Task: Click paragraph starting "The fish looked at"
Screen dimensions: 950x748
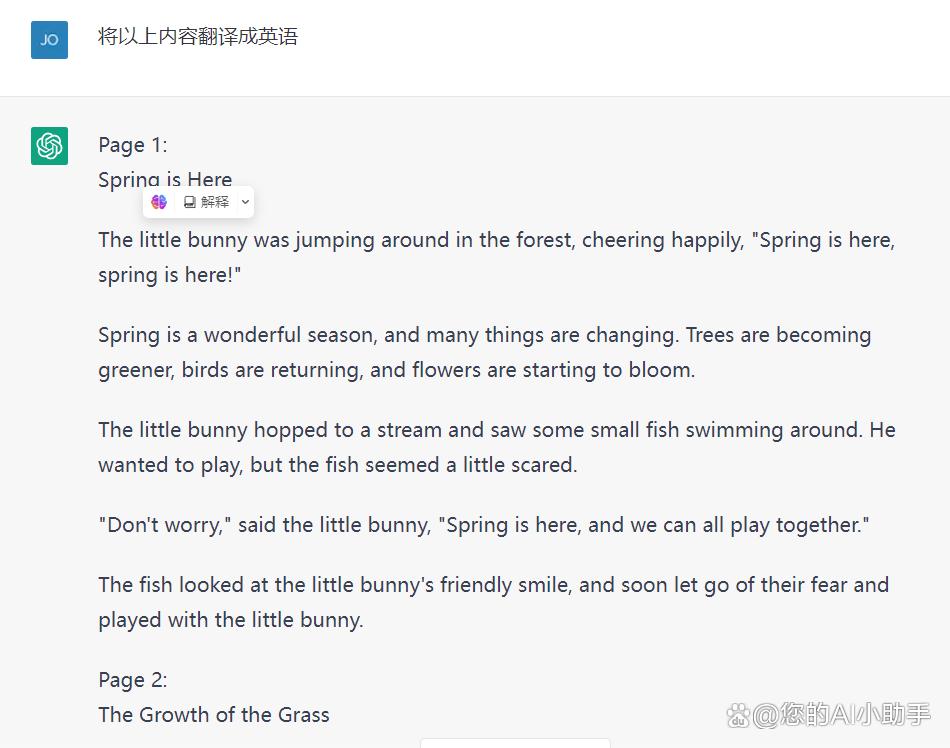Action: coord(494,602)
